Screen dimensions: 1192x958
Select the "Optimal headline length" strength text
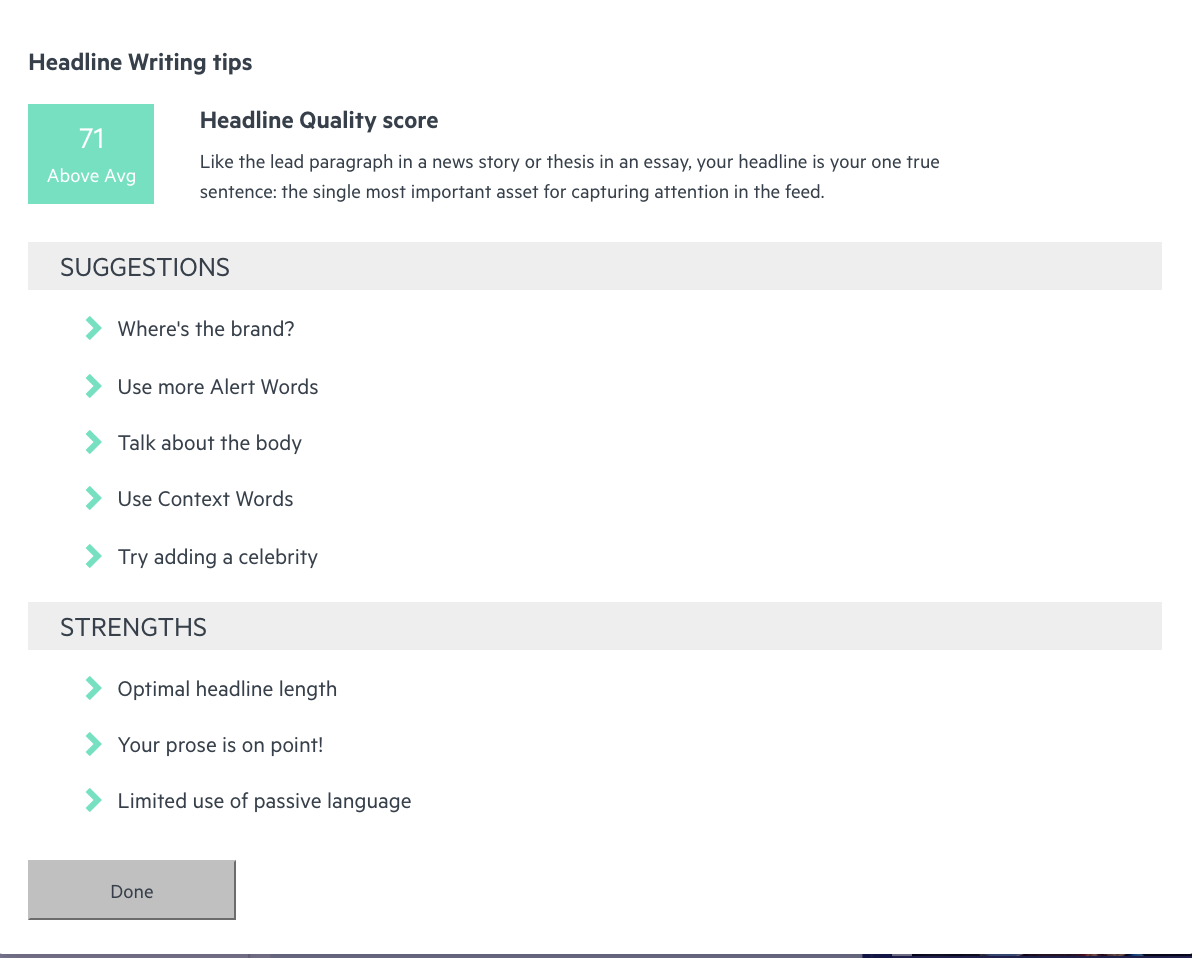point(227,689)
